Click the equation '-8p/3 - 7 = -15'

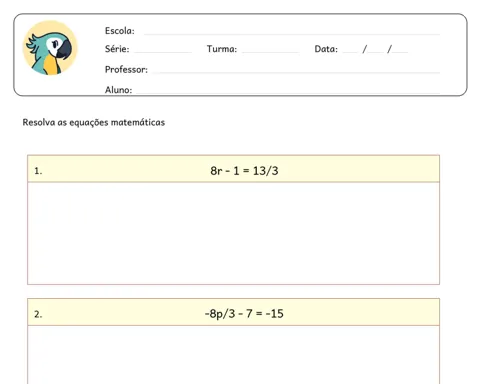244,314
